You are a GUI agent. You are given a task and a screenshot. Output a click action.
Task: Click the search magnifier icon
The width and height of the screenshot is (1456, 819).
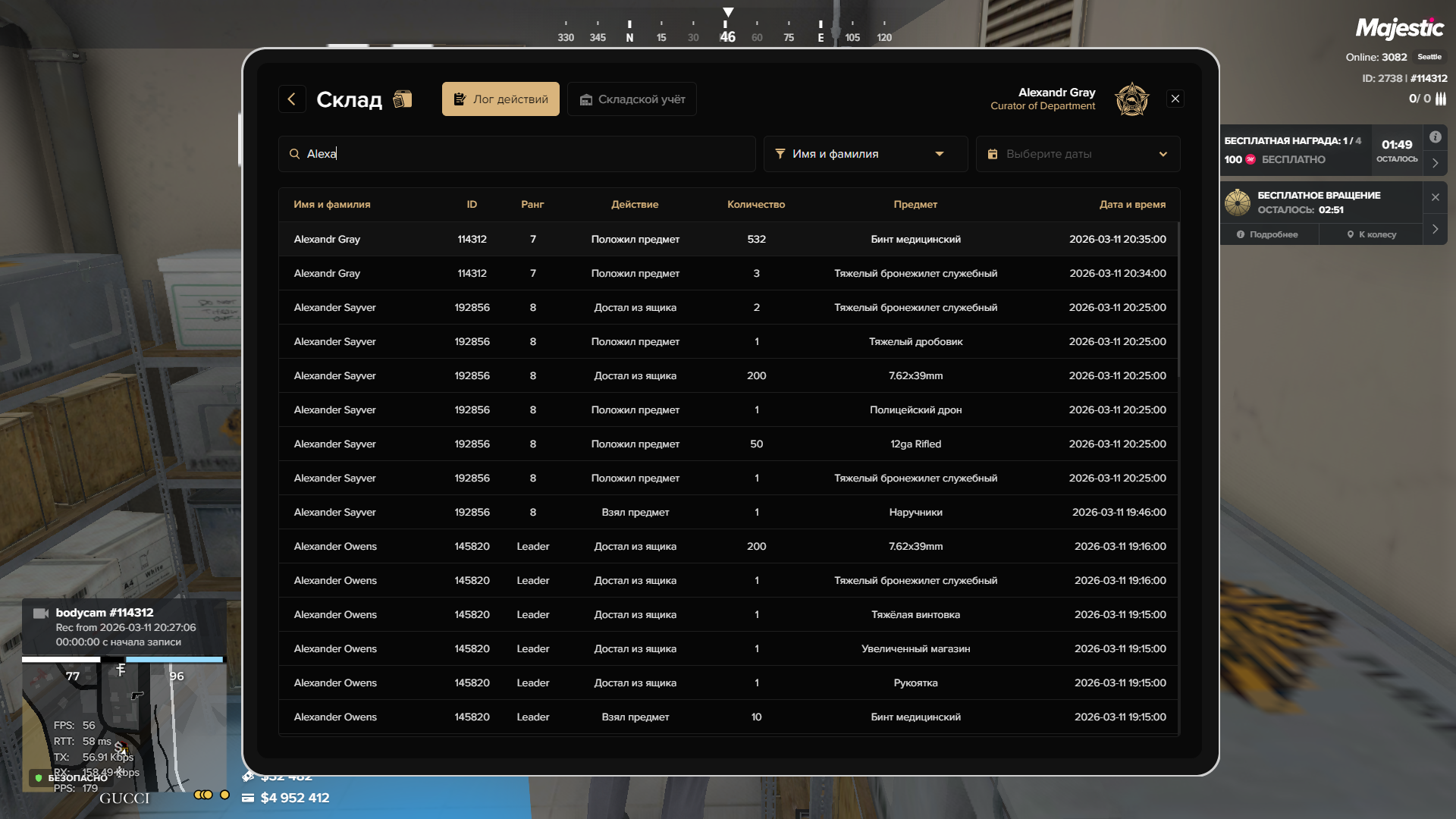294,154
